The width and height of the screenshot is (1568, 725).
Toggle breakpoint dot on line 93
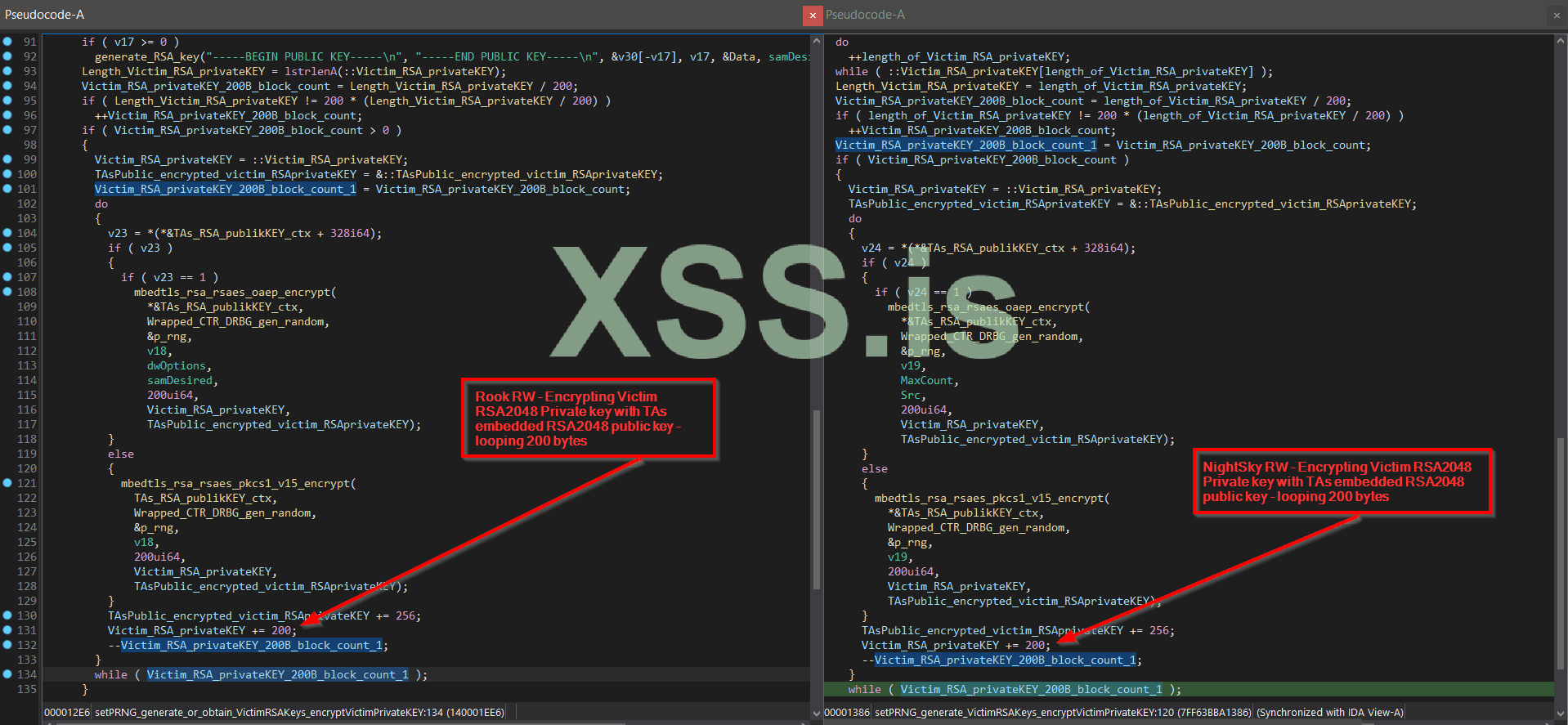point(7,71)
